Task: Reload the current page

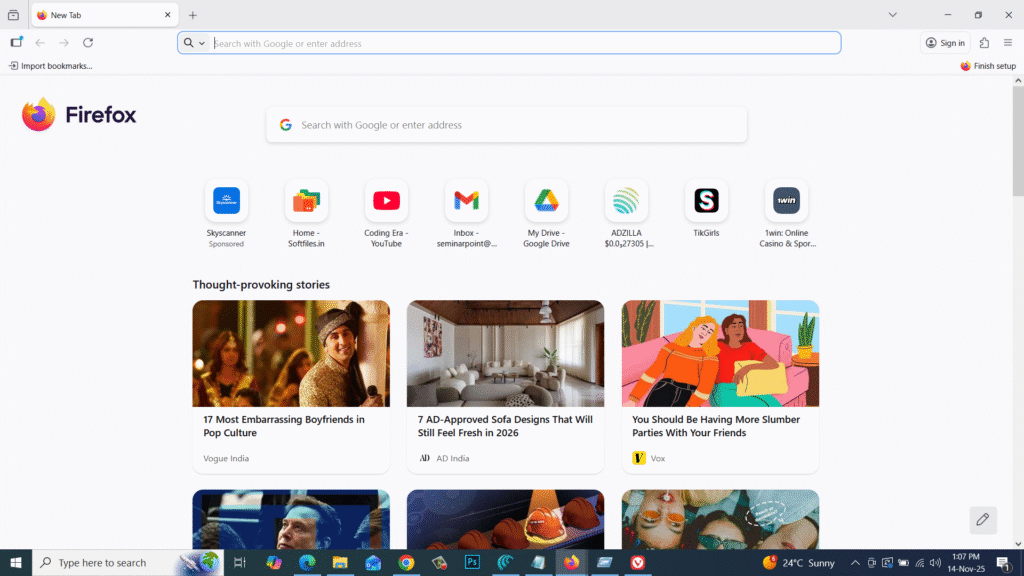Action: click(88, 42)
